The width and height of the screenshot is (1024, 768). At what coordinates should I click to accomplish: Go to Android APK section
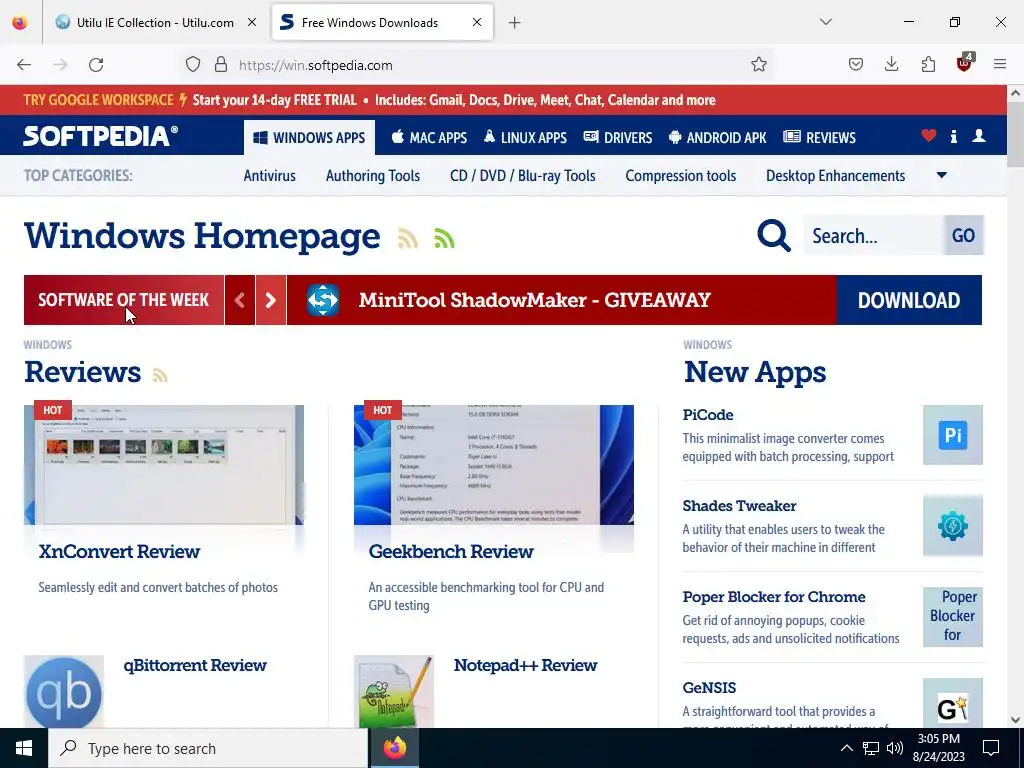(718, 138)
